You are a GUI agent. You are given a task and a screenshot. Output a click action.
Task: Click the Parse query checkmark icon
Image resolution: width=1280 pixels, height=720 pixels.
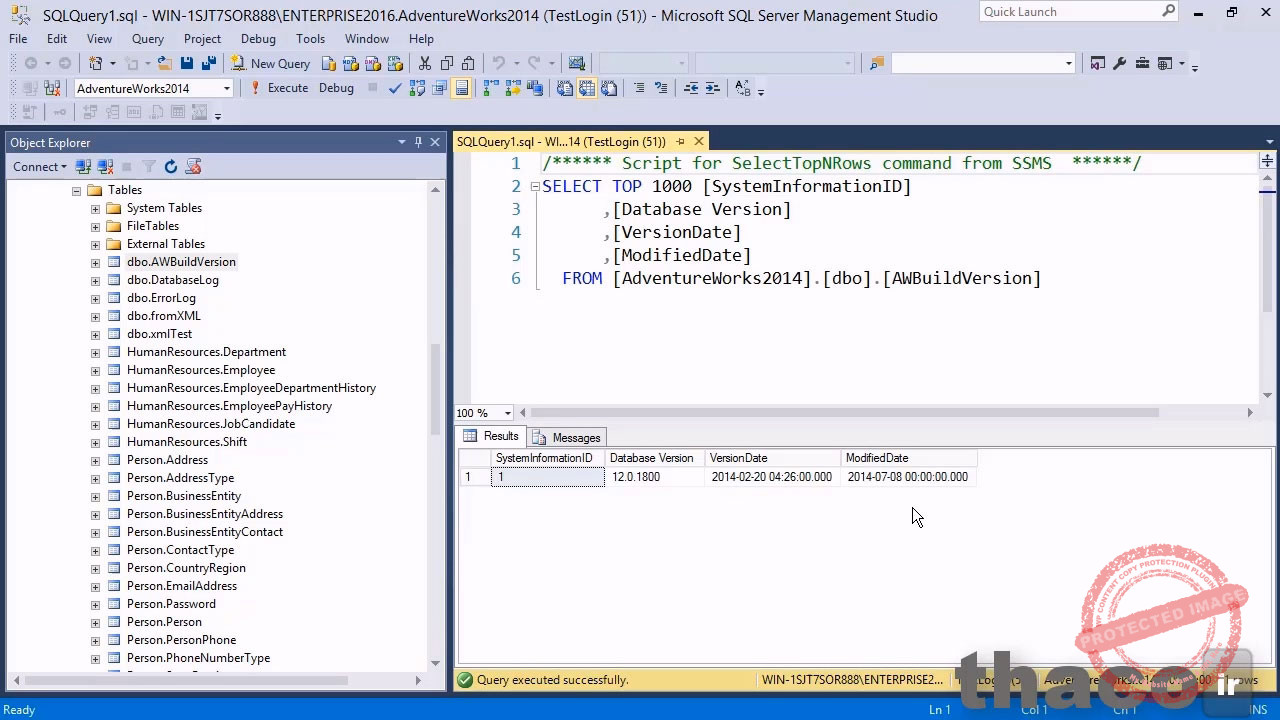point(395,88)
